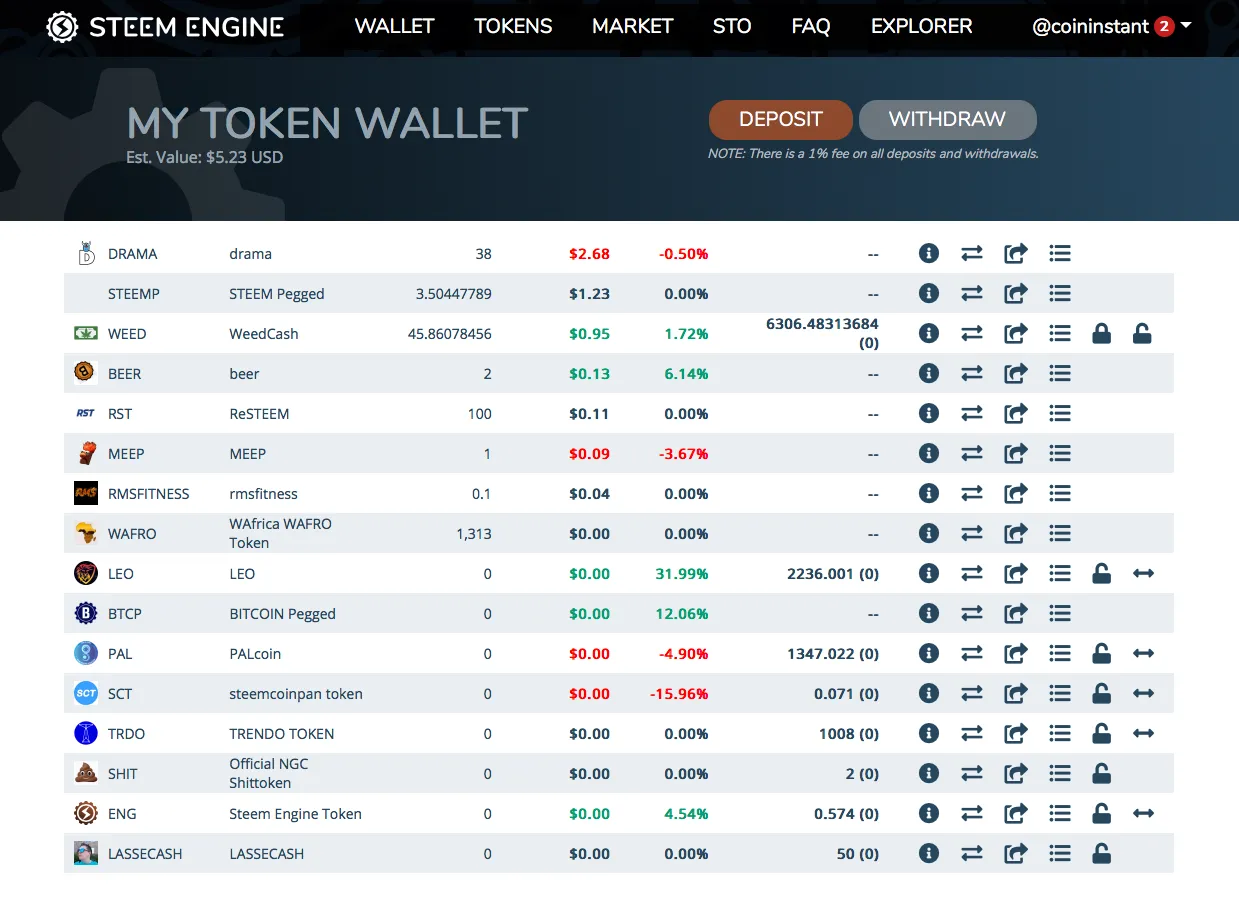The height and width of the screenshot is (906, 1239).
Task: Open info for DRAMA token
Action: 929,254
